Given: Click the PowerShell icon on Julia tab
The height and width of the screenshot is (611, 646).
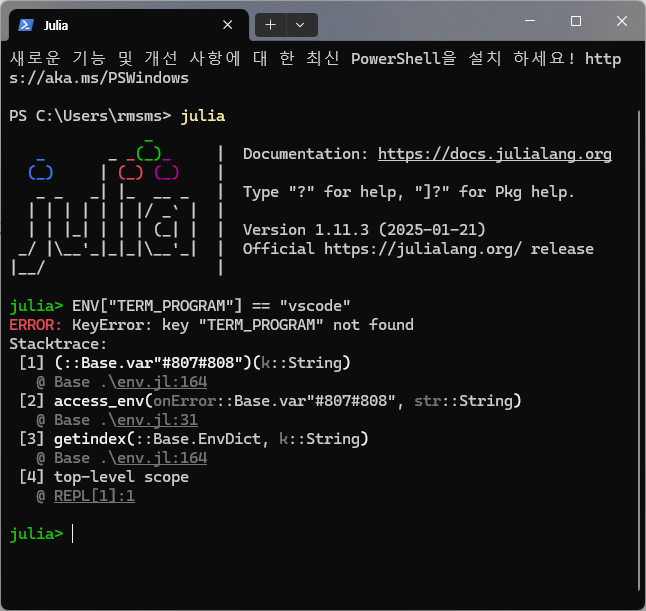Looking at the screenshot, I should [x=26, y=25].
